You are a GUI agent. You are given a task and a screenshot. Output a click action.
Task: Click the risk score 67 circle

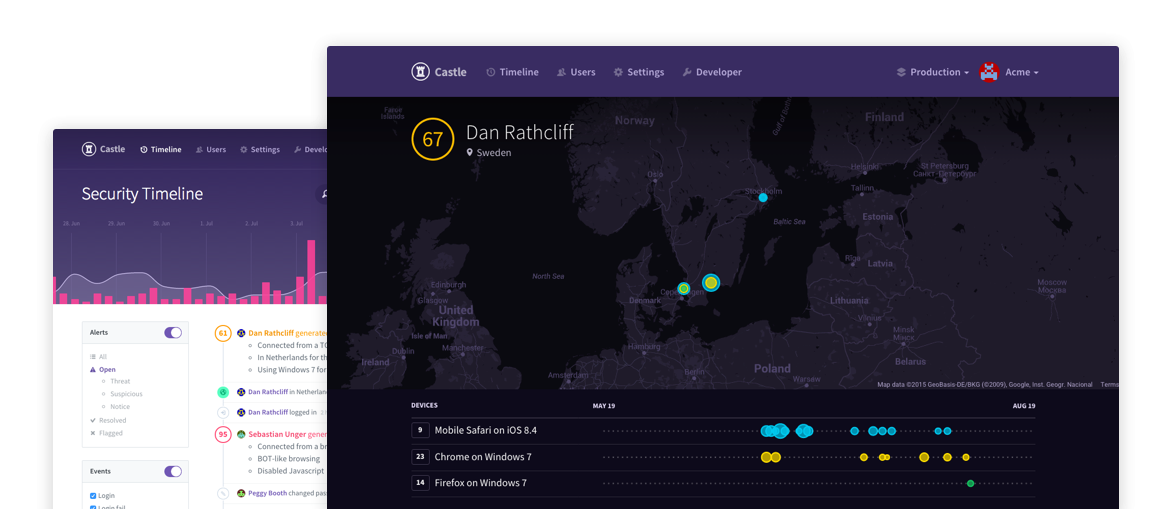click(x=433, y=139)
